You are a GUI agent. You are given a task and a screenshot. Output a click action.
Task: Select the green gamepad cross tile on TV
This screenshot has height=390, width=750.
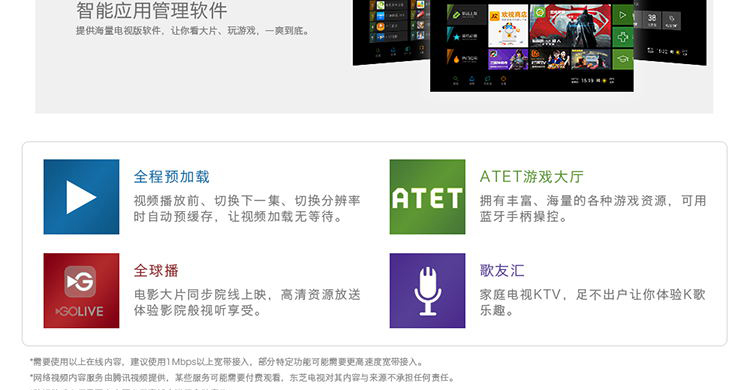(623, 37)
